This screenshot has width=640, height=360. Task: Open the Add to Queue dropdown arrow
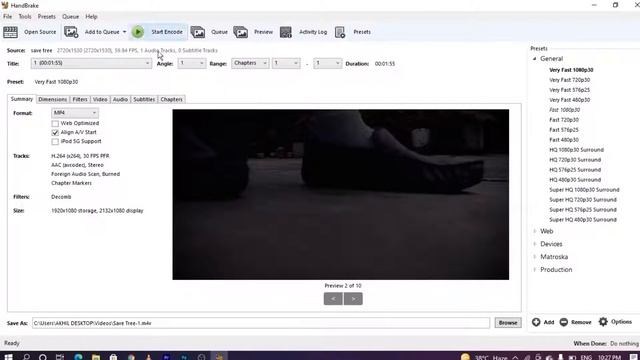(x=124, y=32)
